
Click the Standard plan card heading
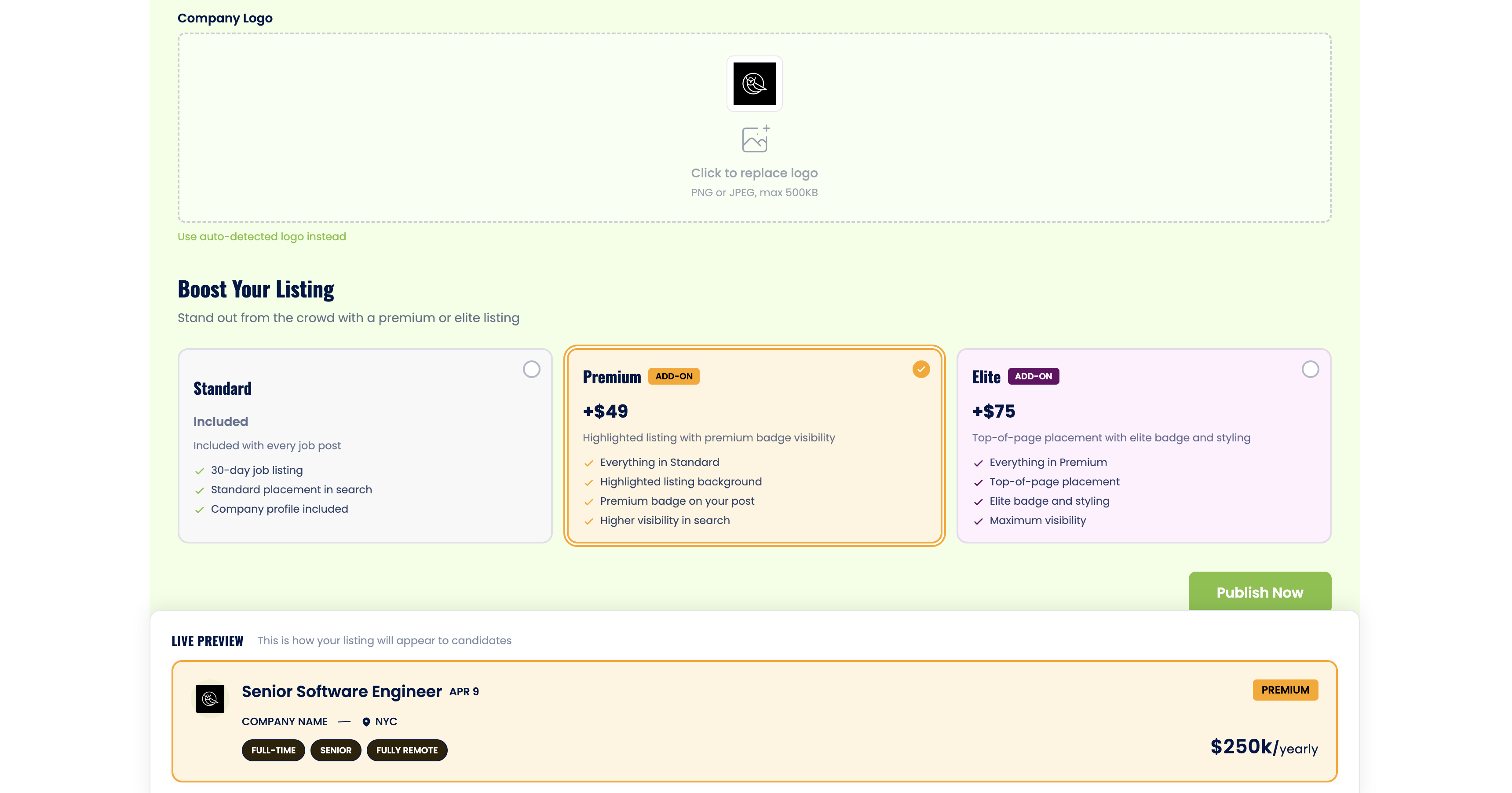(223, 389)
